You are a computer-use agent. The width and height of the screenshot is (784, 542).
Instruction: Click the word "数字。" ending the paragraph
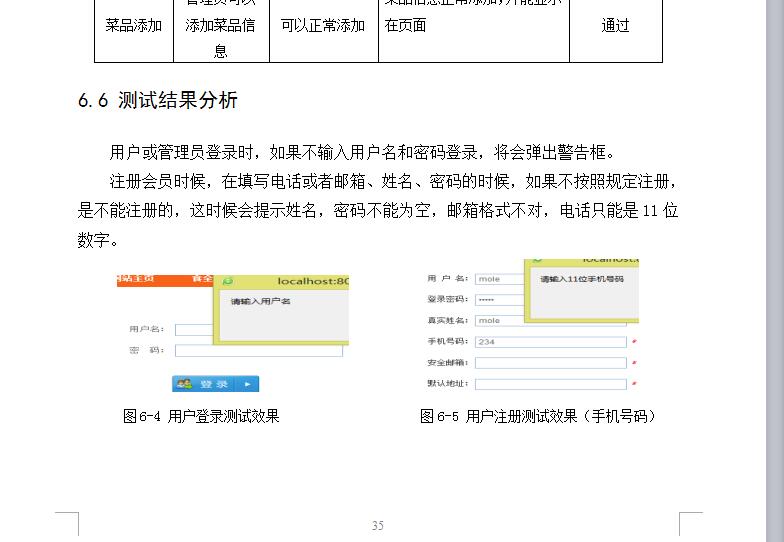[x=98, y=240]
